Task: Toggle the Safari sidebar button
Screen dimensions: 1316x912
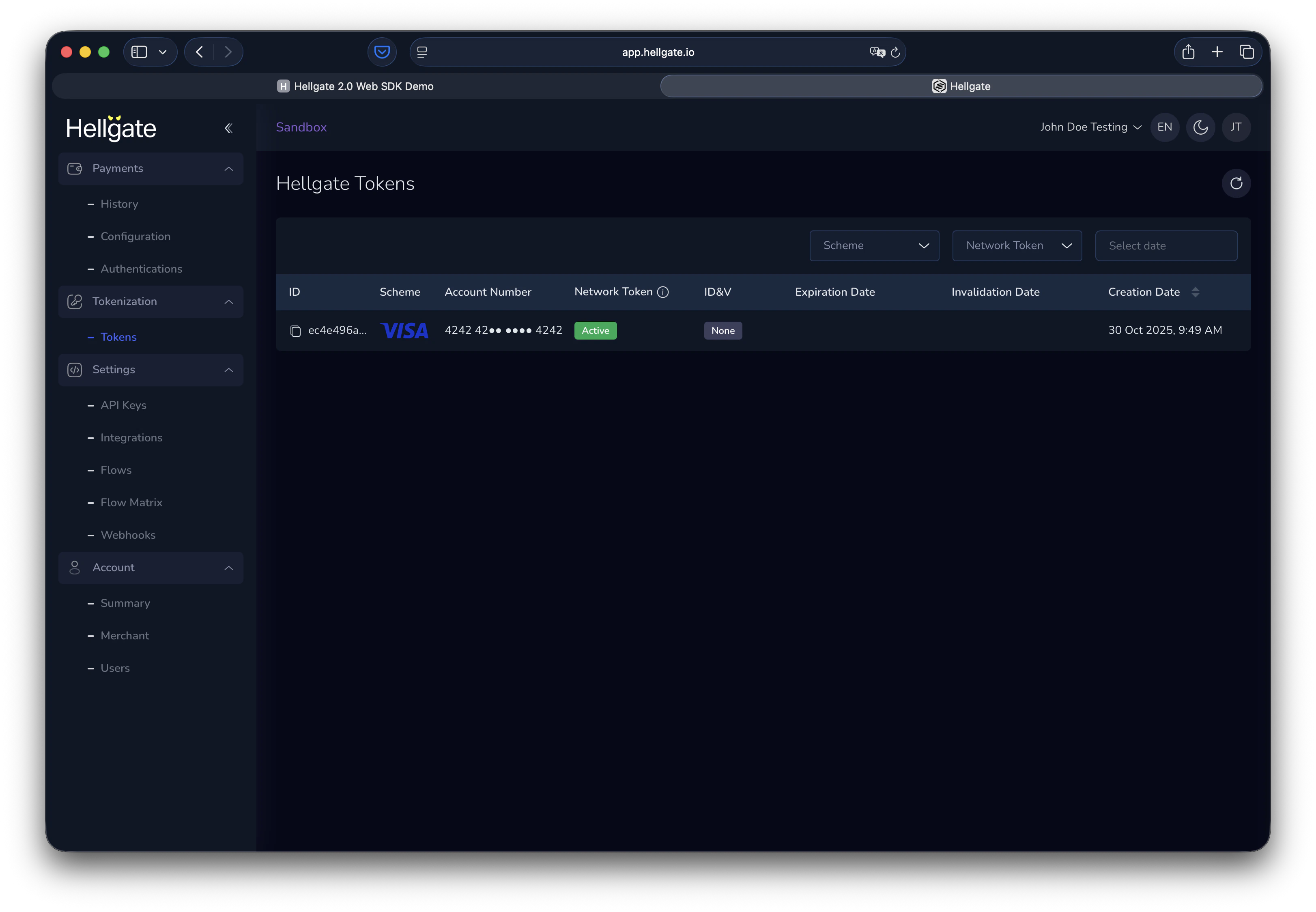Action: (140, 52)
